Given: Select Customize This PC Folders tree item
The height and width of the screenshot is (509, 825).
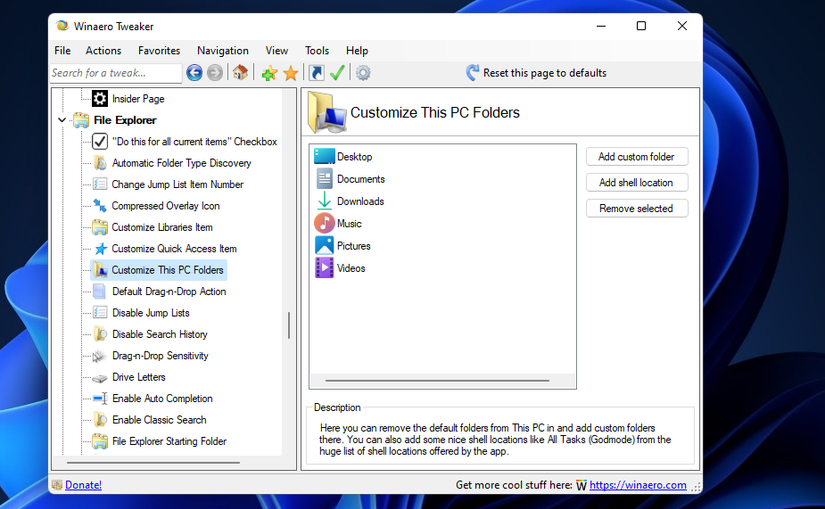Looking at the screenshot, I should pyautogui.click(x=167, y=270).
